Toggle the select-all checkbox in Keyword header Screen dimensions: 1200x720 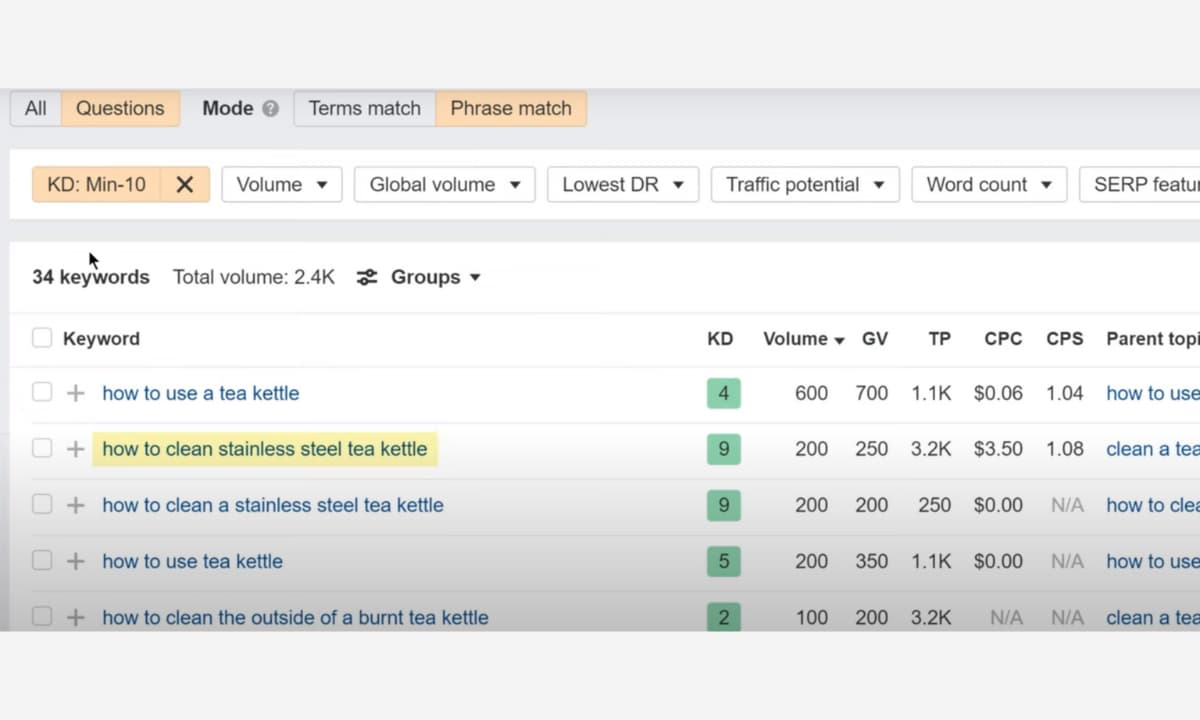click(42, 338)
